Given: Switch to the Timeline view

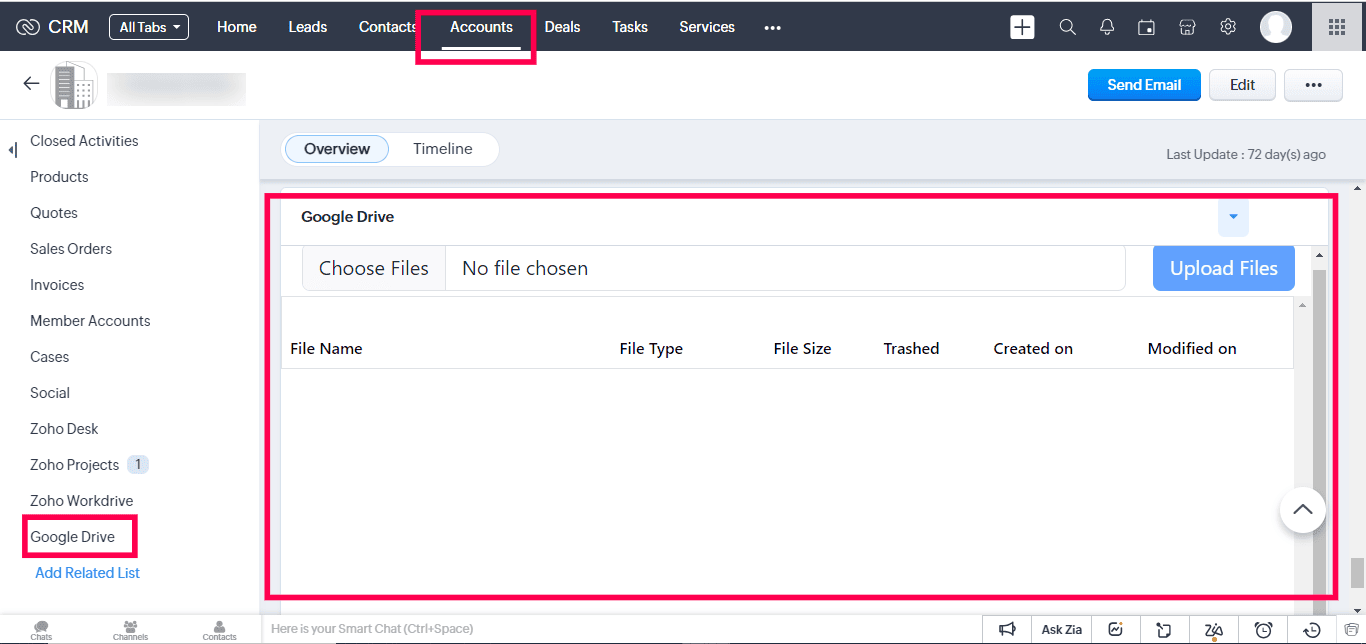Looking at the screenshot, I should pyautogui.click(x=443, y=149).
